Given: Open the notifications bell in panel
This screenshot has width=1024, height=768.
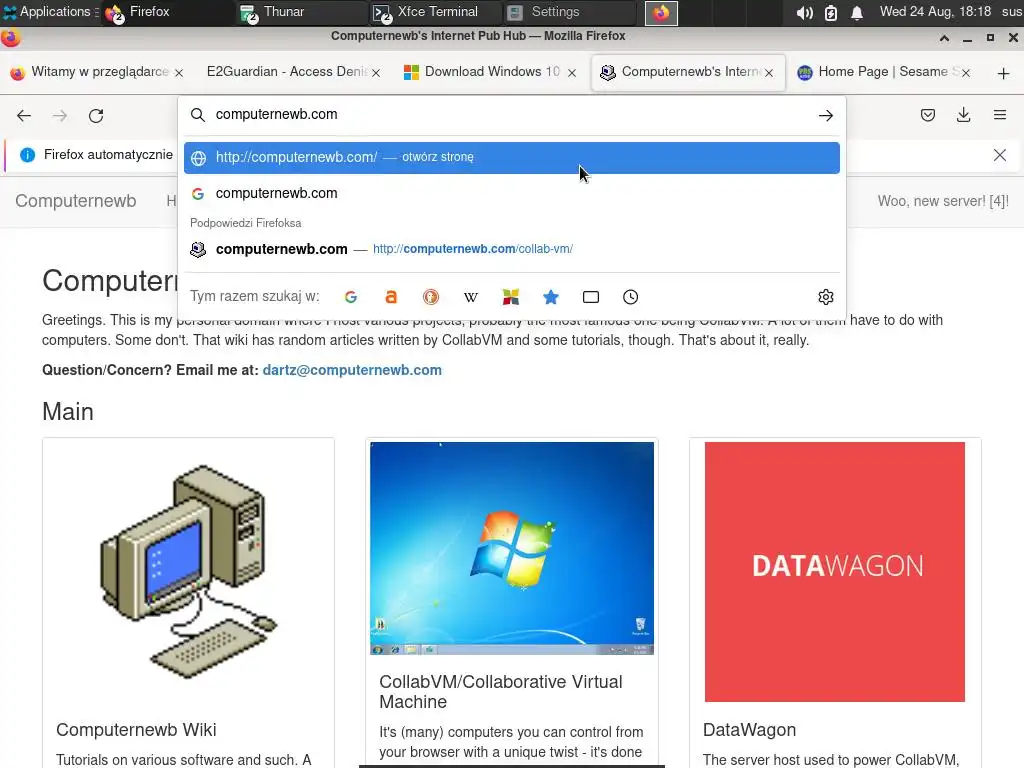Looking at the screenshot, I should point(857,12).
